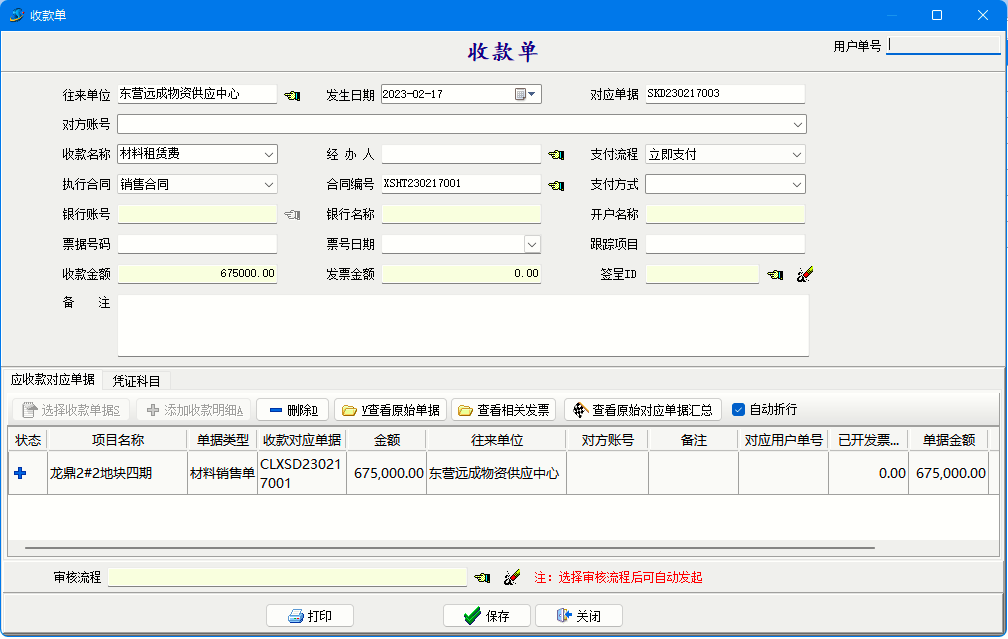Screen dimensions: 1008x639
Task: Click lookup hand icon beside 审核流程 field
Action: tap(482, 577)
